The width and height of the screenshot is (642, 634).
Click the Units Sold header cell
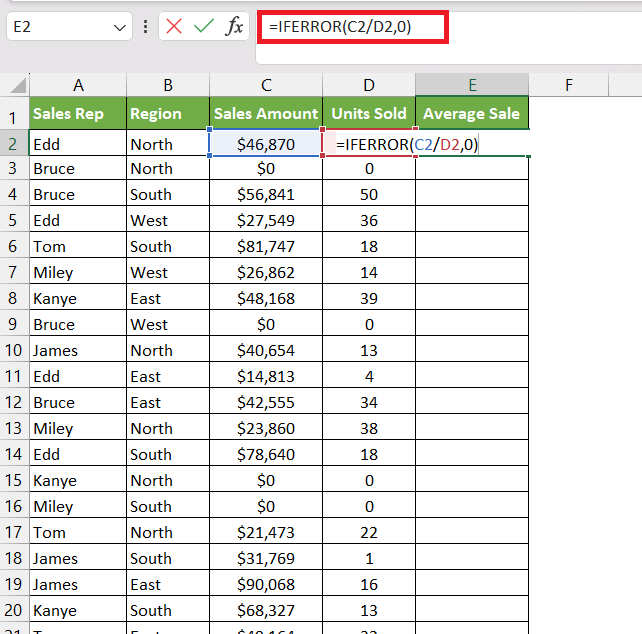pyautogui.click(x=368, y=114)
